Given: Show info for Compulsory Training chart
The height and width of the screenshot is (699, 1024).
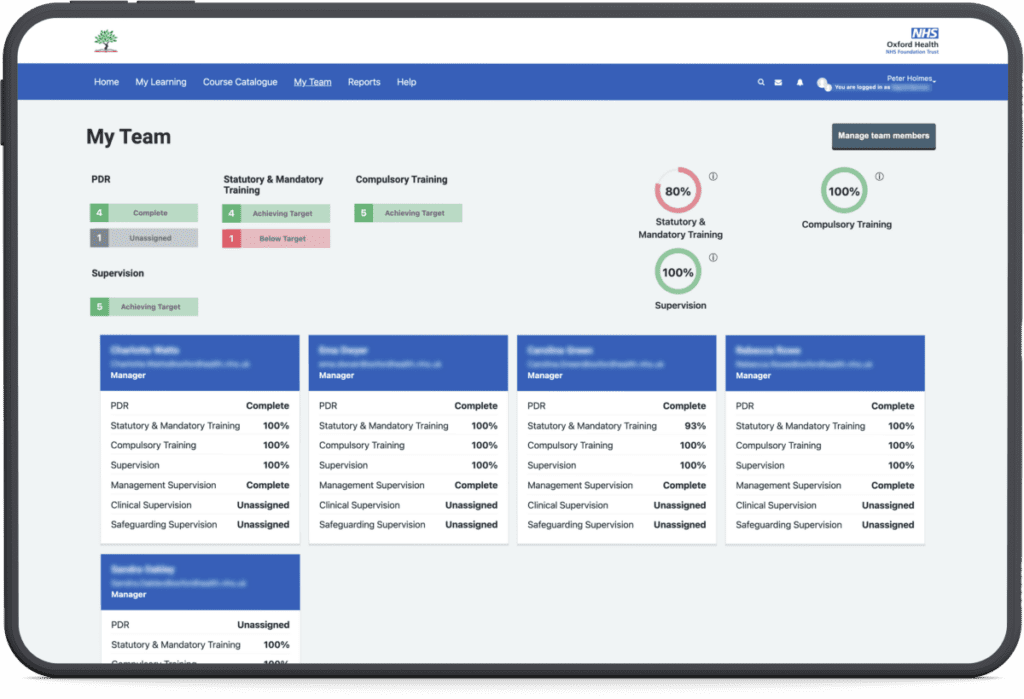Looking at the screenshot, I should point(880,175).
